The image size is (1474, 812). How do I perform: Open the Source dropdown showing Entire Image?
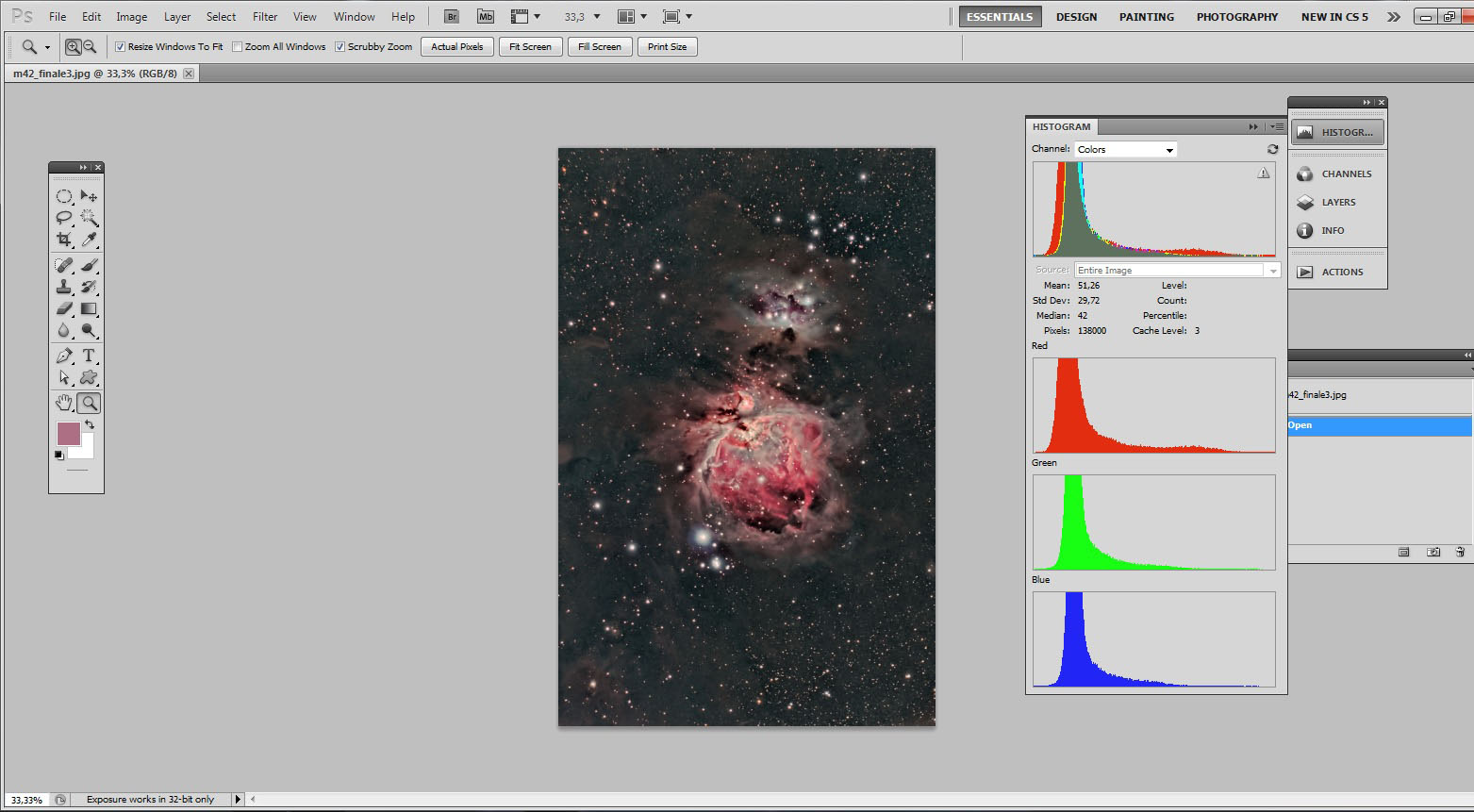point(1177,270)
